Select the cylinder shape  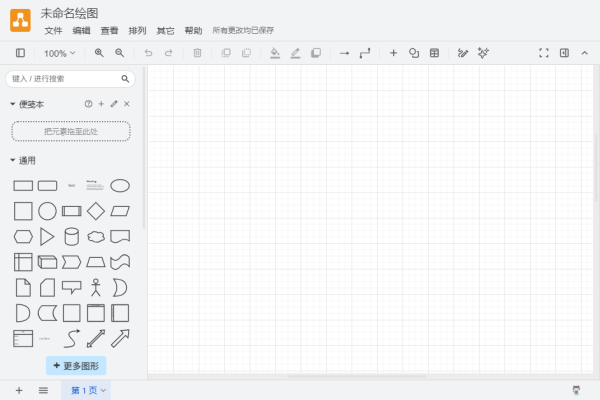[72, 237]
